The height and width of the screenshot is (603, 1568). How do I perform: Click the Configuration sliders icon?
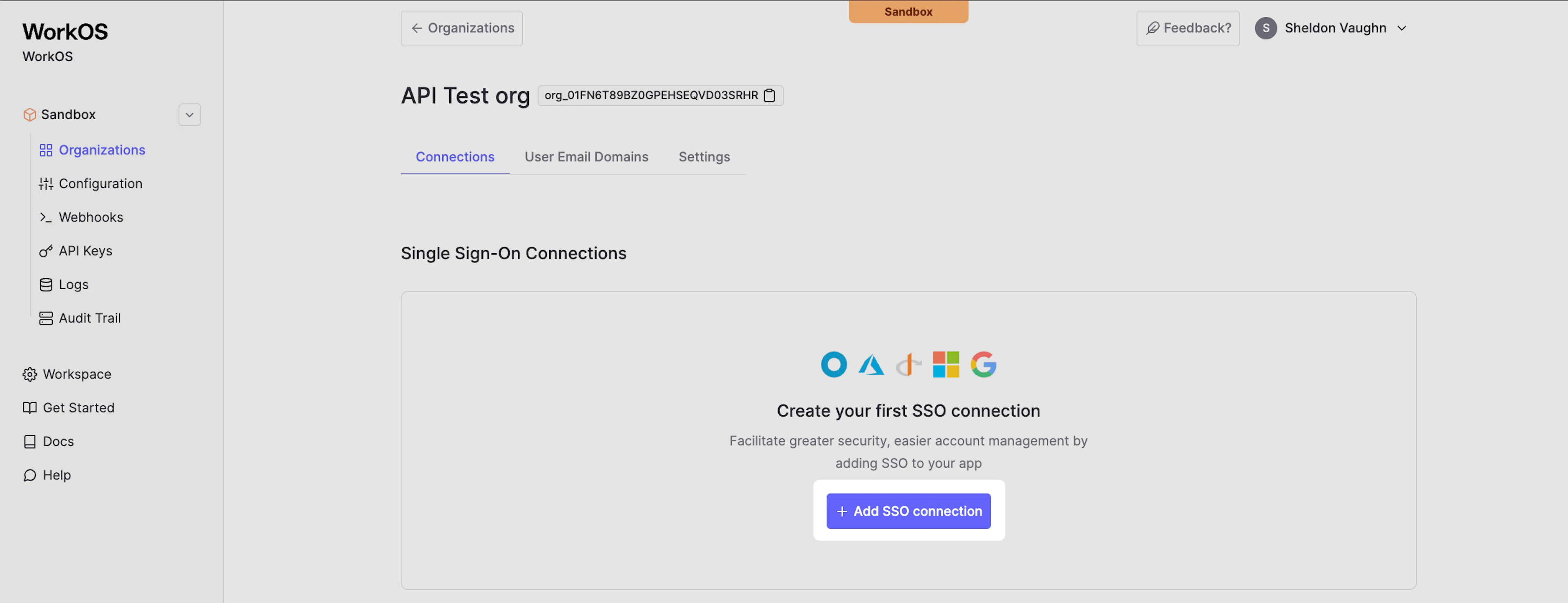46,184
